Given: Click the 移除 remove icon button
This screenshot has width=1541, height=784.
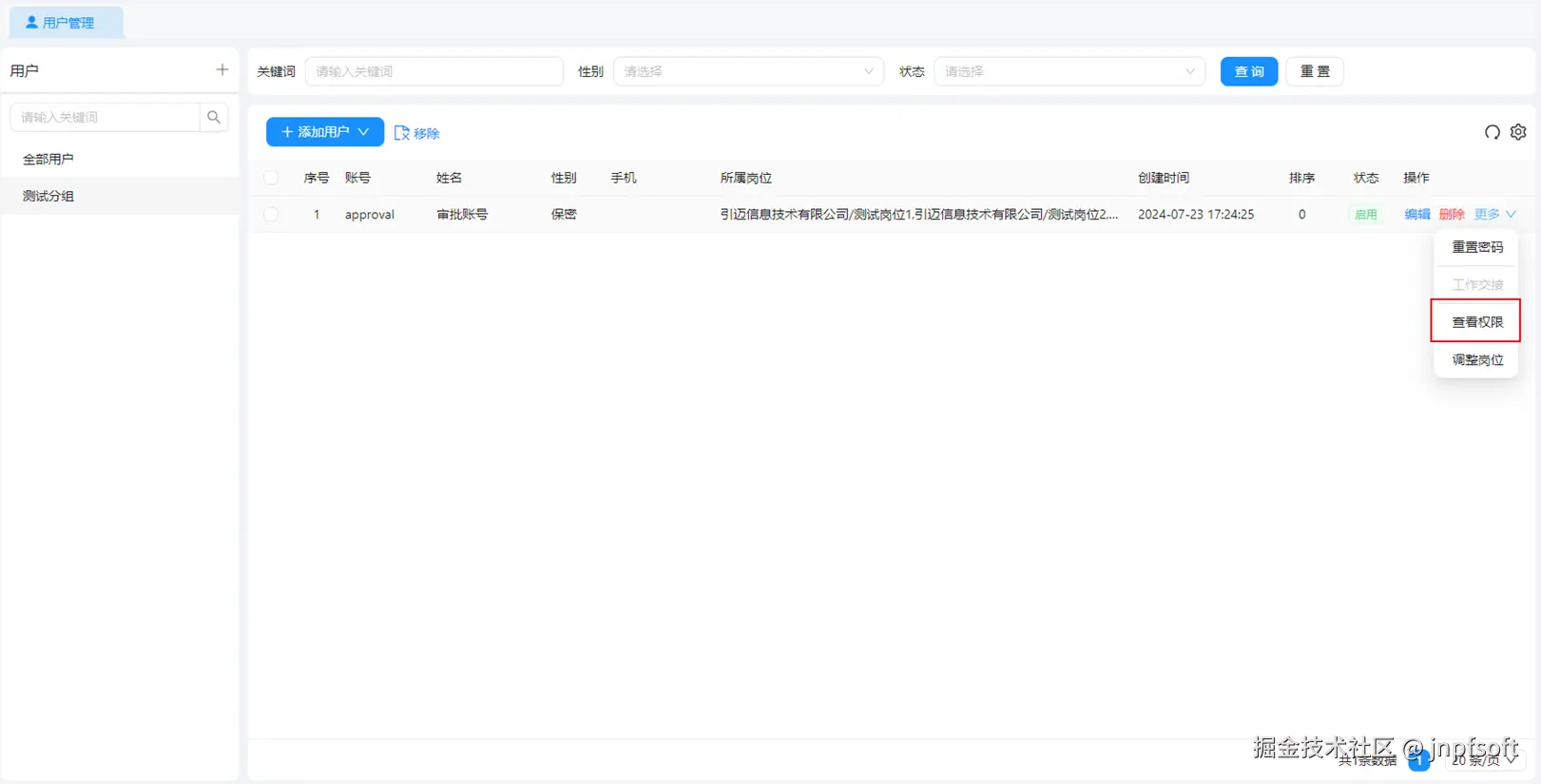Looking at the screenshot, I should tap(416, 133).
